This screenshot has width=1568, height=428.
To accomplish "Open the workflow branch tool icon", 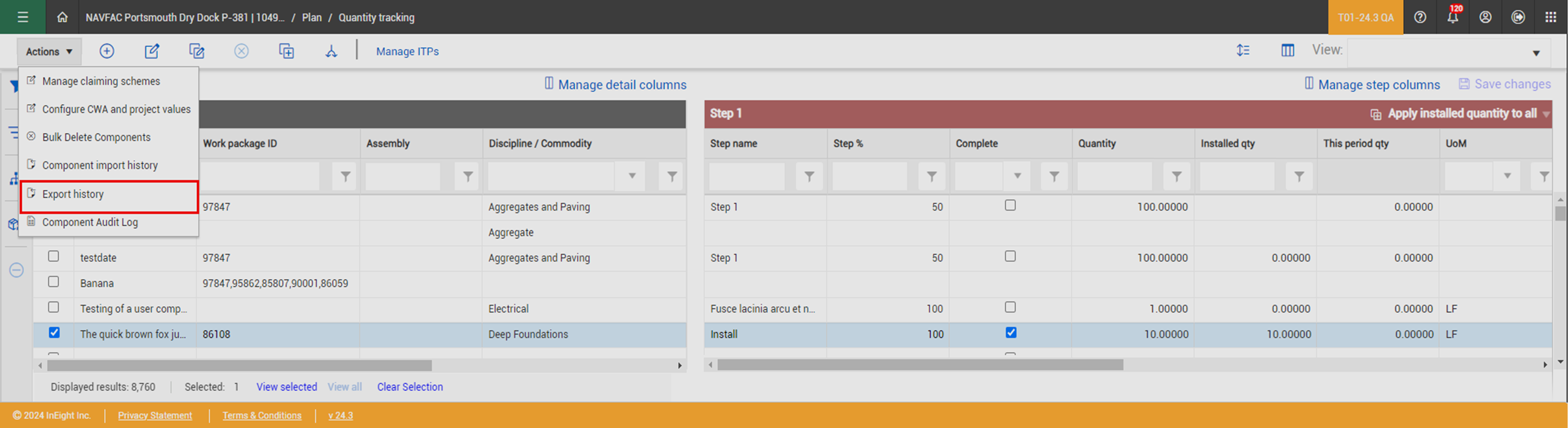I will (x=331, y=51).
